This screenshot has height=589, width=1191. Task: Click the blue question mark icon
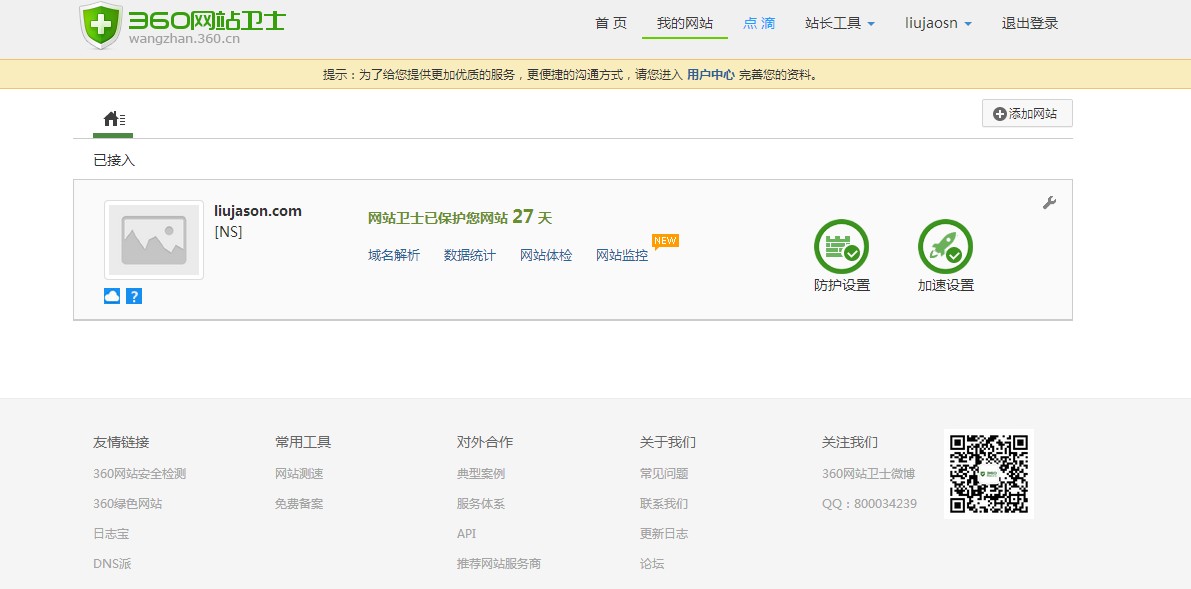click(x=134, y=296)
